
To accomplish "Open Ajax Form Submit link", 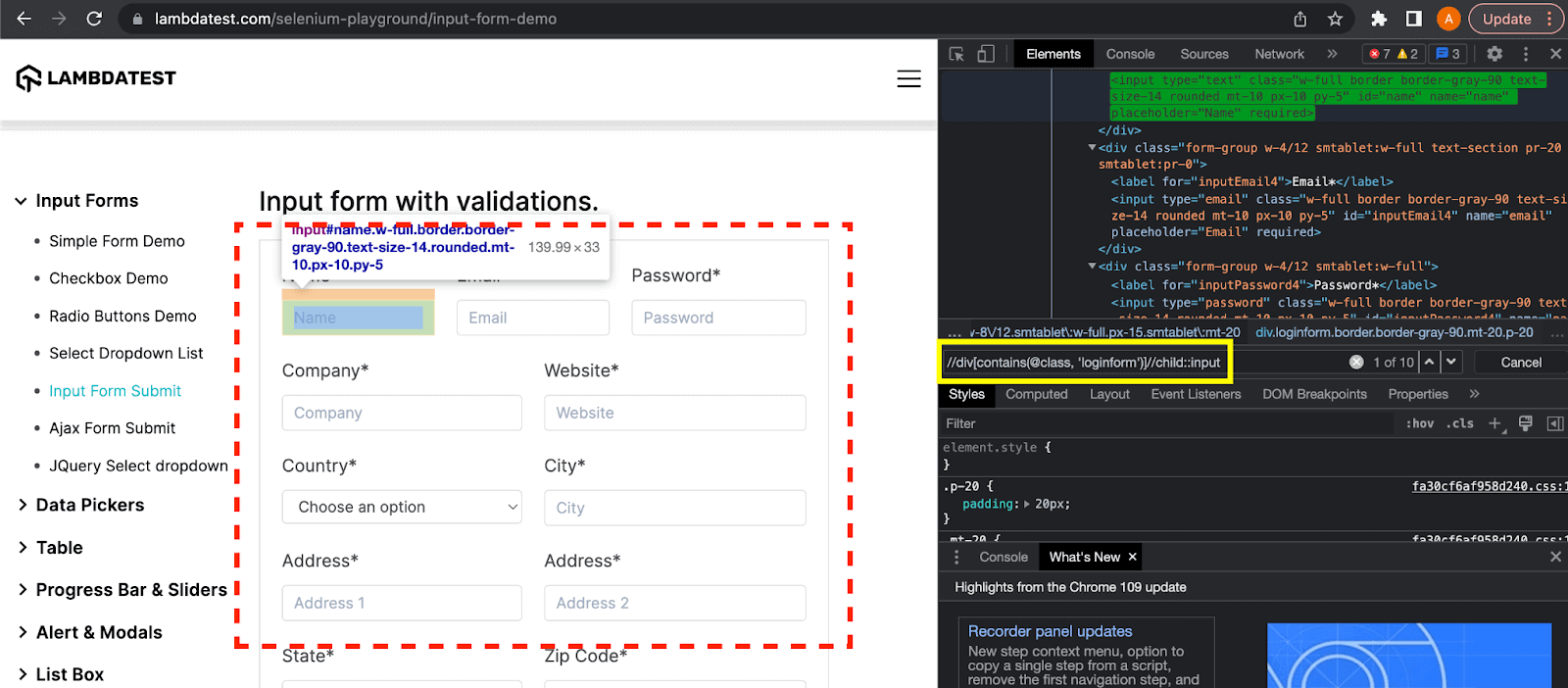I will (112, 428).
